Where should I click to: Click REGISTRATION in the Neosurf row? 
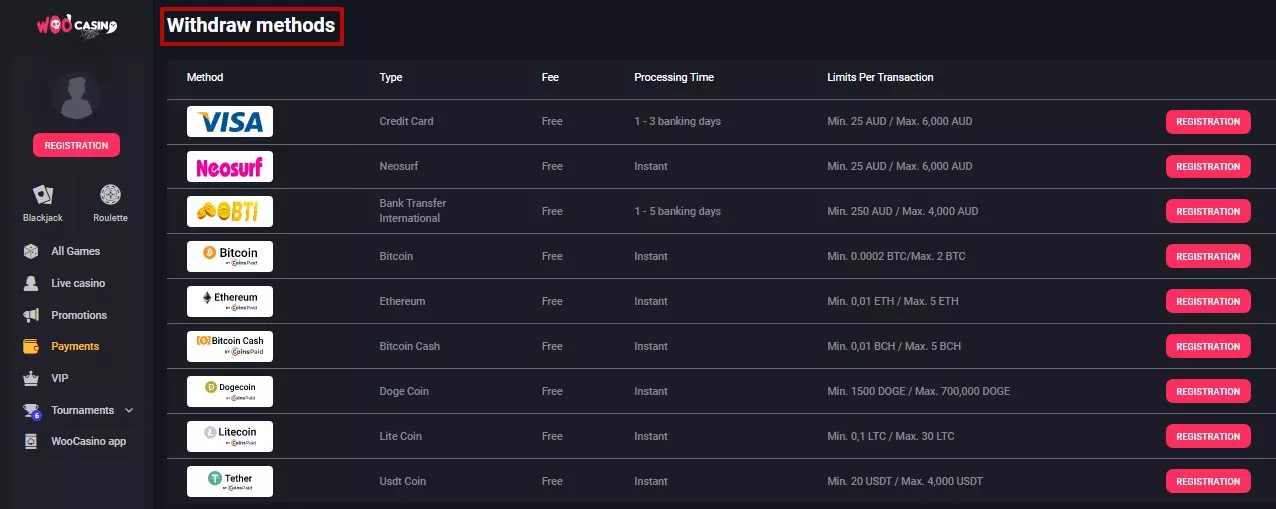1208,166
